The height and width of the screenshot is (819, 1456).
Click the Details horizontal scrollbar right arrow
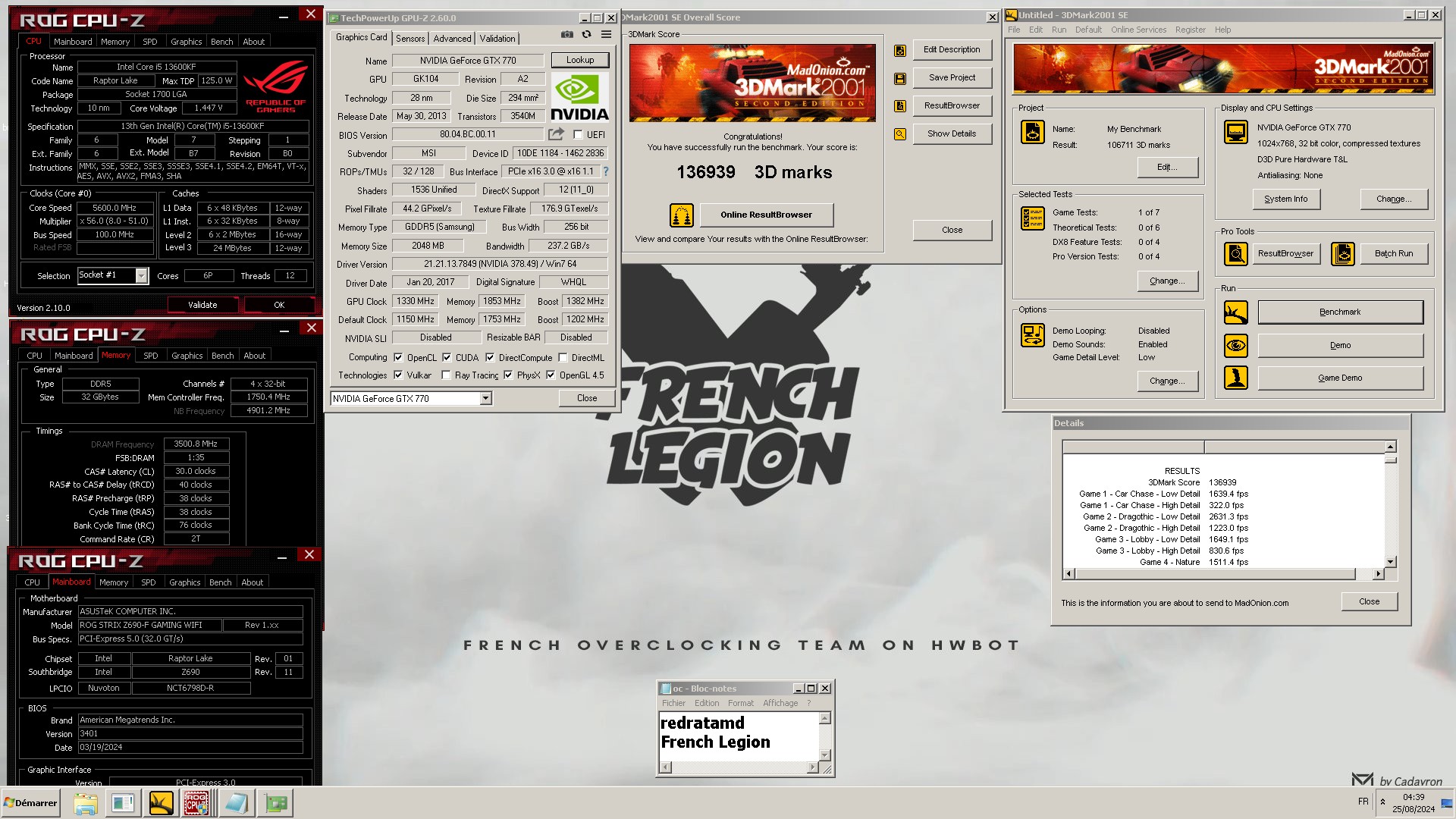click(x=1378, y=574)
